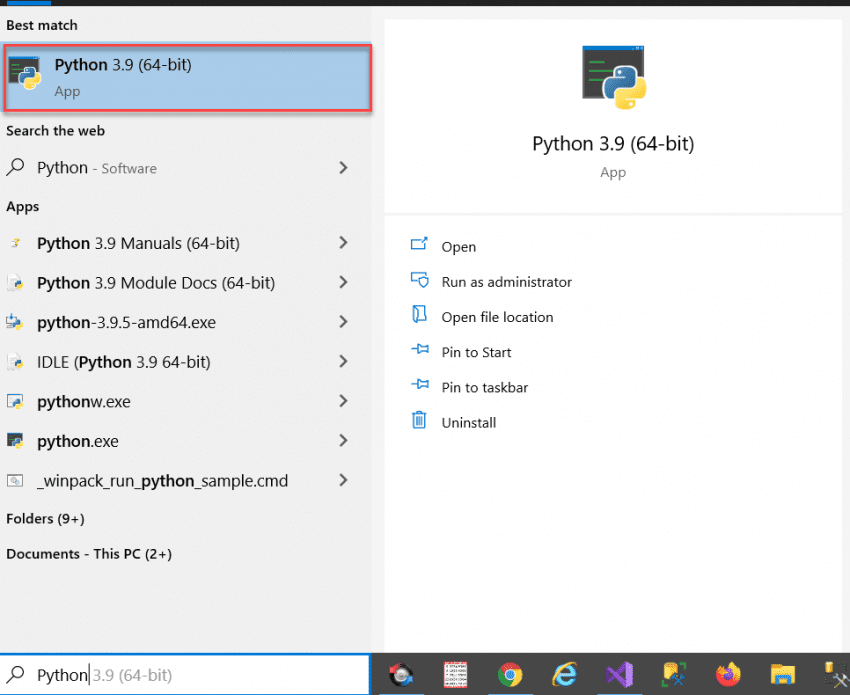Click the Python icon in best match tile
Screen dimensions: 850x695
click(x=24, y=73)
